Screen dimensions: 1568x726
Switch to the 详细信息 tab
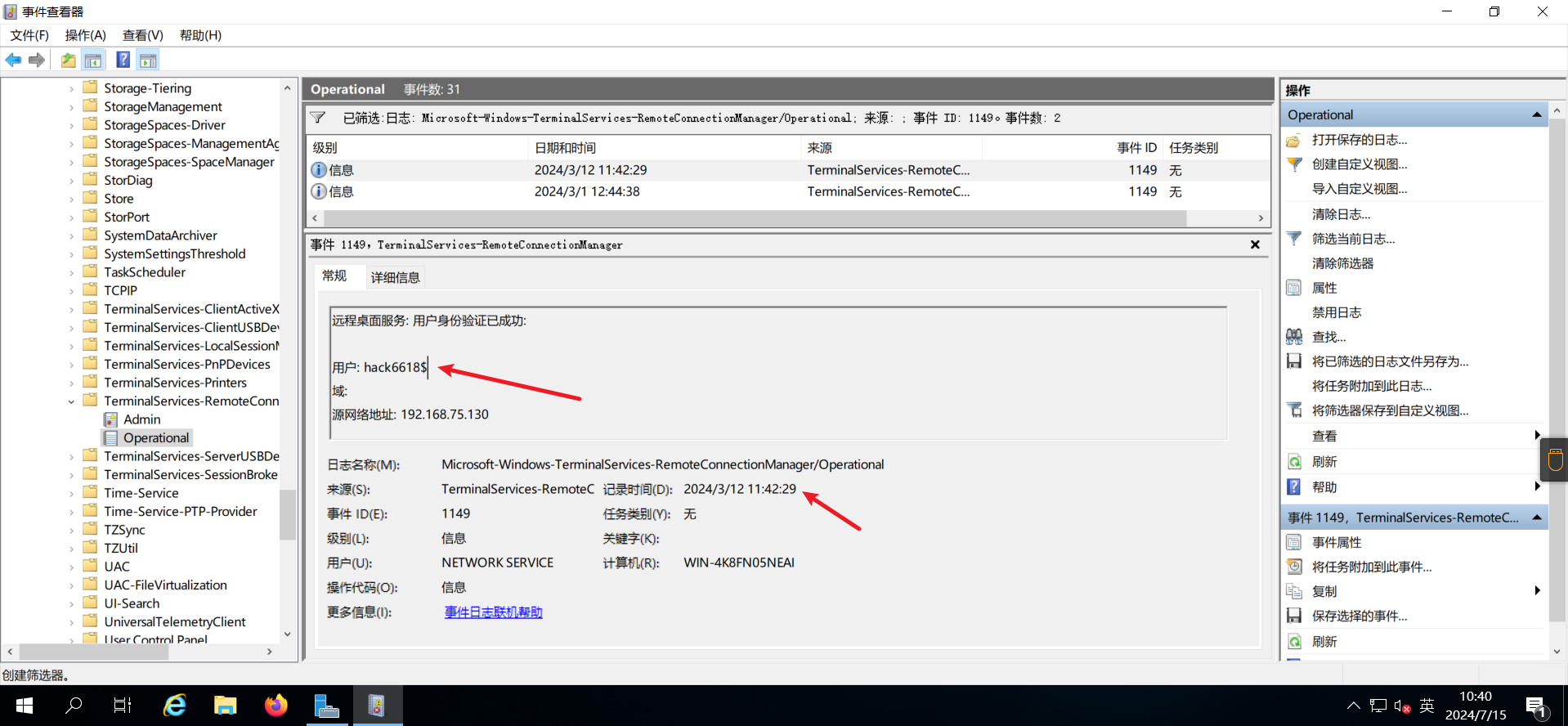395,277
